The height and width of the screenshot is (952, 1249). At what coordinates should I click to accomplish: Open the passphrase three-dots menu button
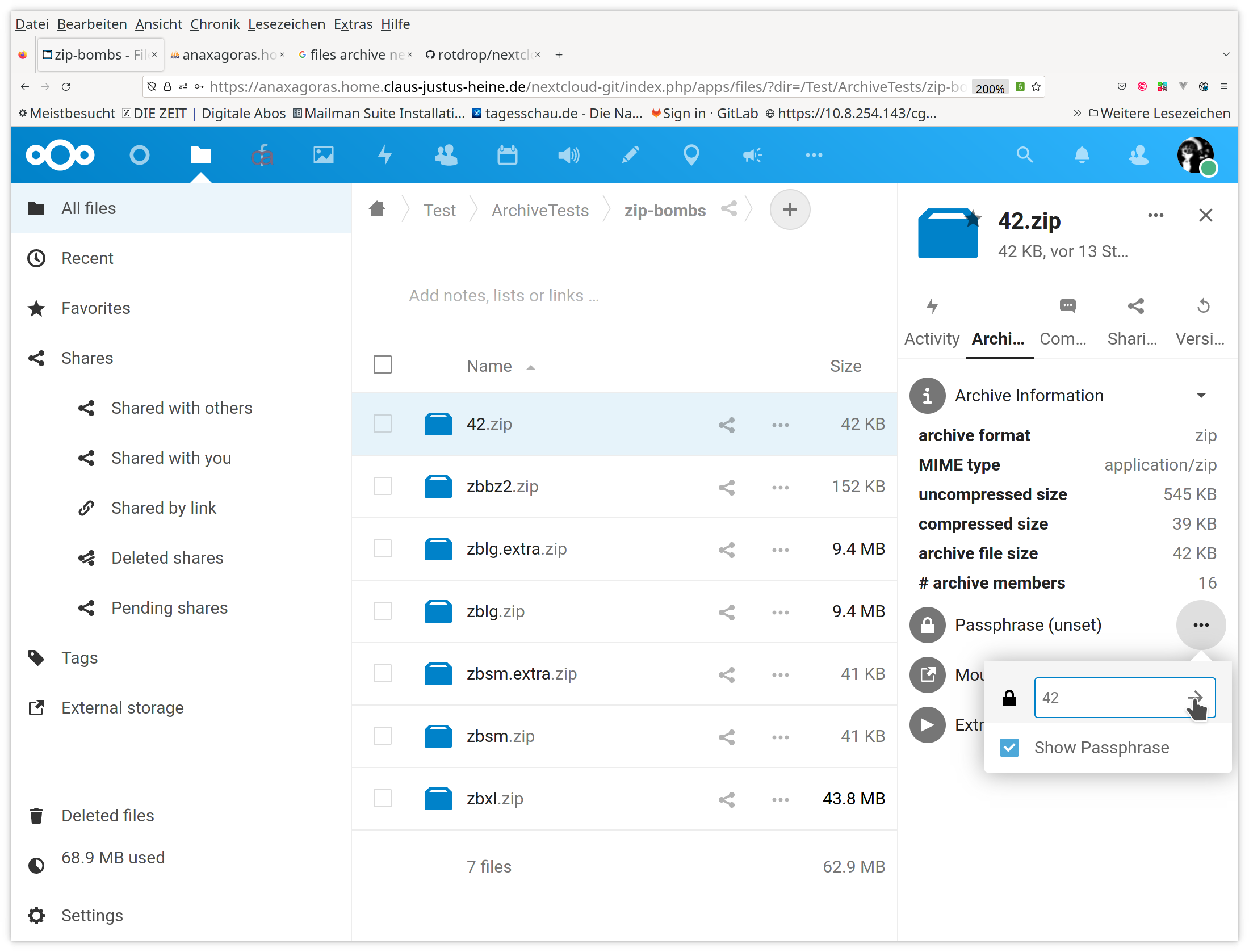(1201, 625)
